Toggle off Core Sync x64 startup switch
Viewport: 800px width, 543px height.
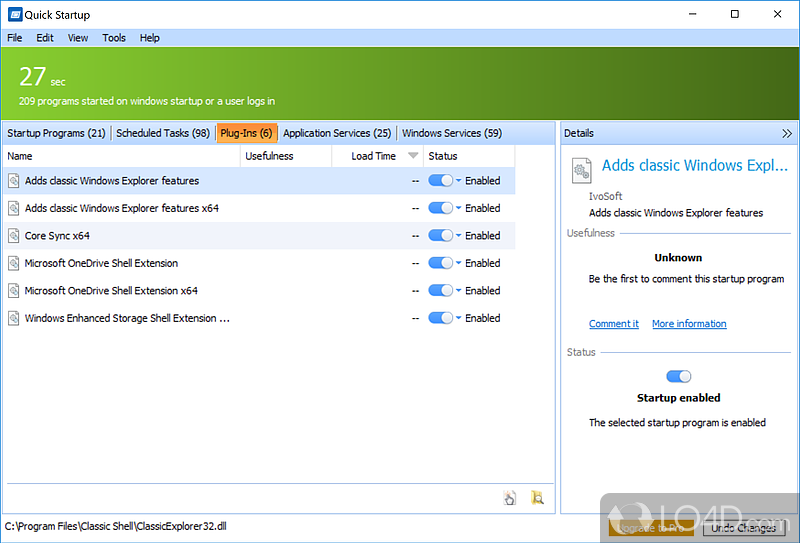(x=440, y=236)
